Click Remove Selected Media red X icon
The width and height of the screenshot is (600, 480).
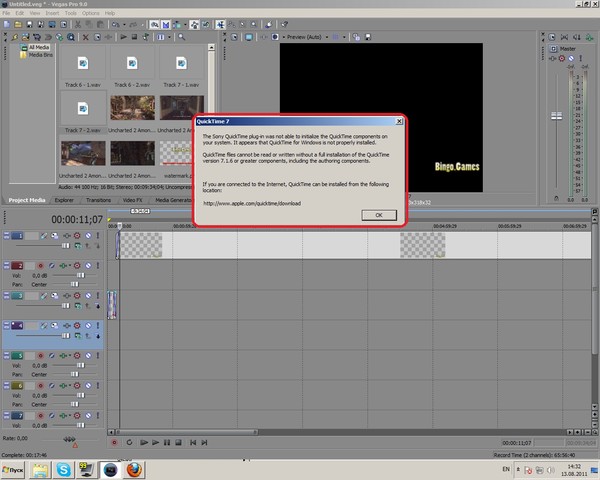86,37
